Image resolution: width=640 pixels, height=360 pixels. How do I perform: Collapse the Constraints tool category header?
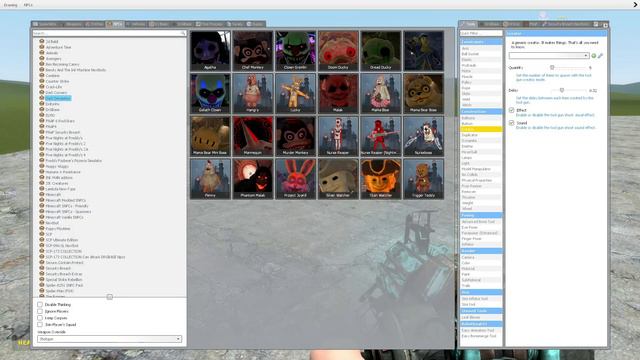pyautogui.click(x=481, y=42)
